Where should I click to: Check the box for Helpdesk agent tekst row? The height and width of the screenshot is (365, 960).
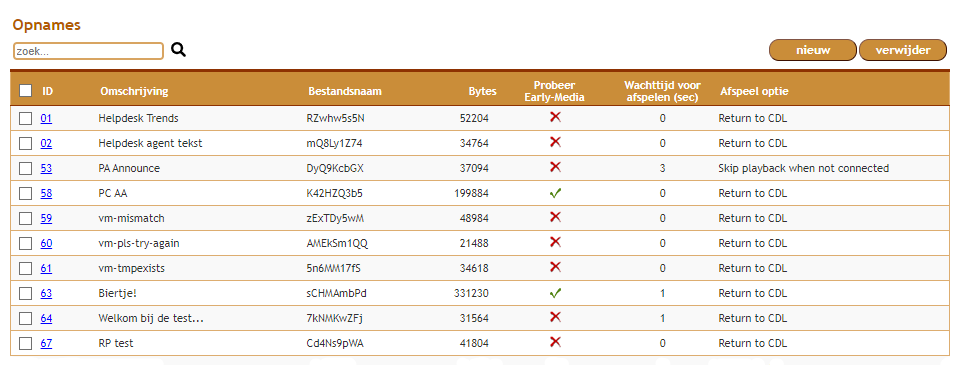(25, 143)
